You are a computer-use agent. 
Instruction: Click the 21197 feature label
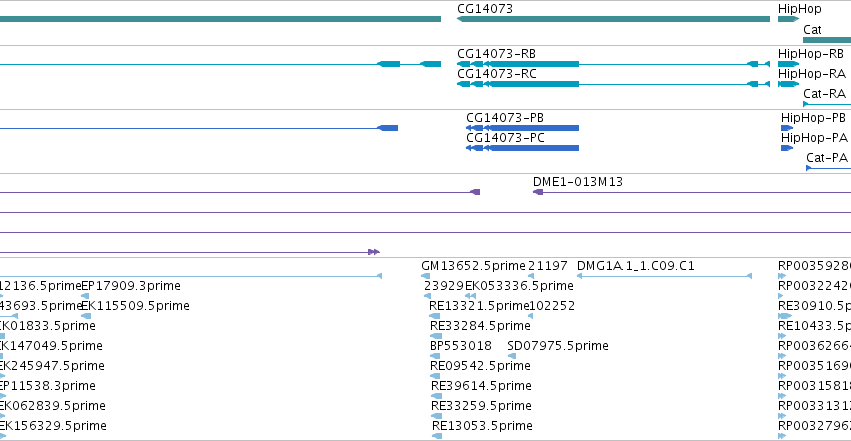click(548, 266)
